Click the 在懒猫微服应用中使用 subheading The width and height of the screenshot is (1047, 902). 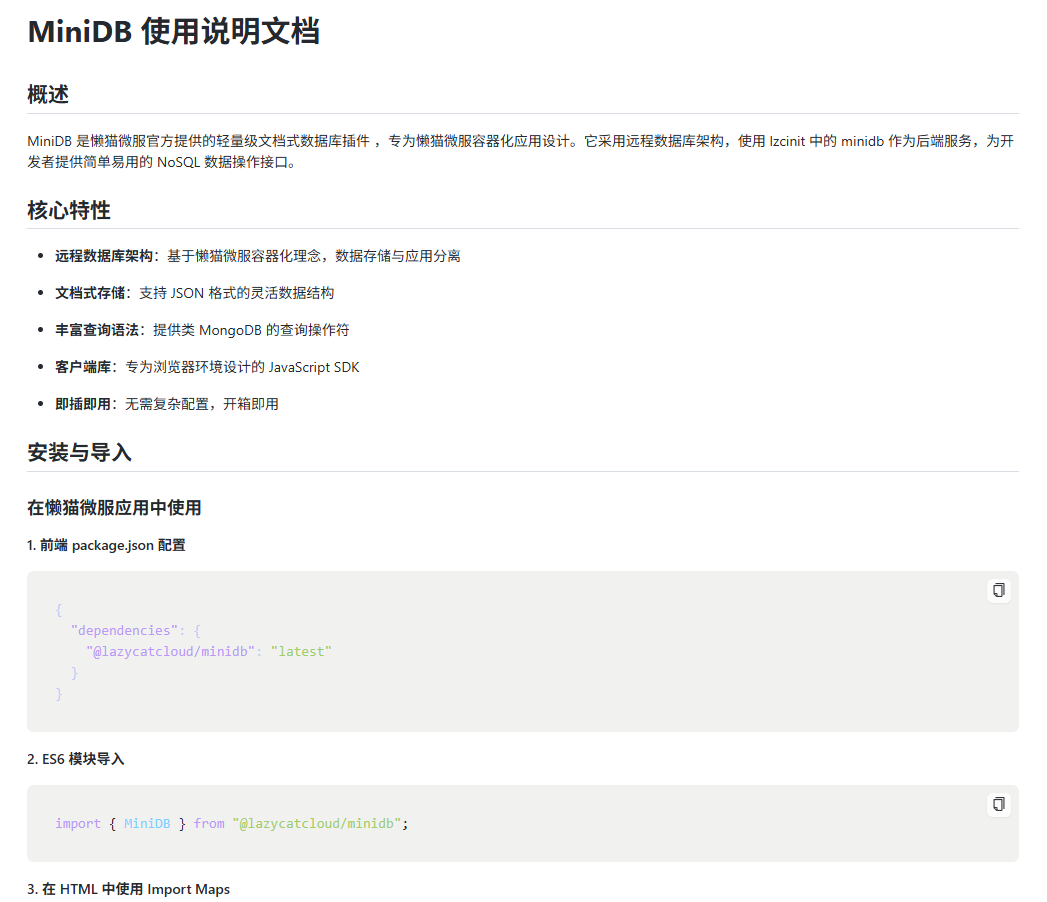114,507
